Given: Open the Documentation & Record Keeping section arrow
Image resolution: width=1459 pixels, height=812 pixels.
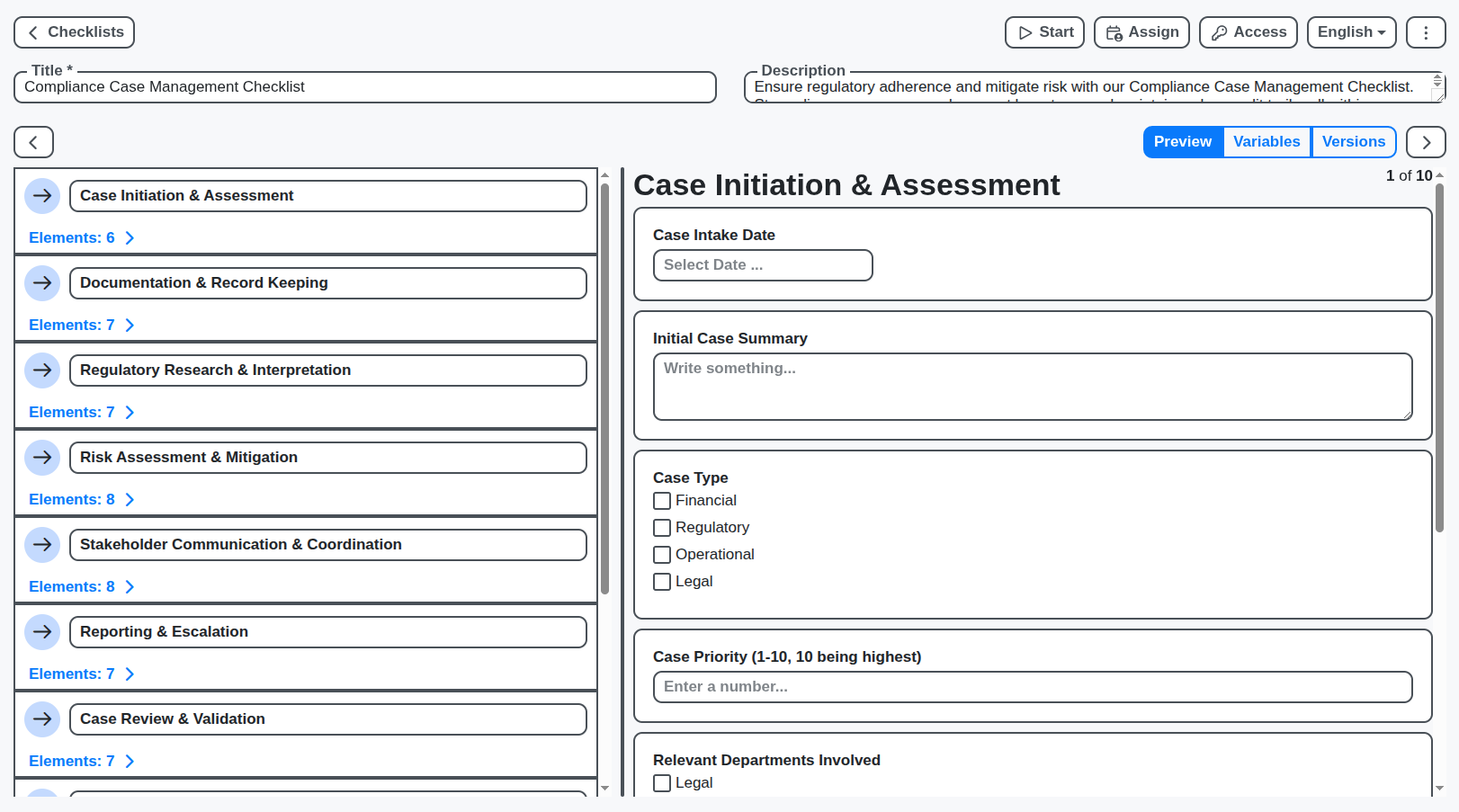Looking at the screenshot, I should [x=42, y=282].
